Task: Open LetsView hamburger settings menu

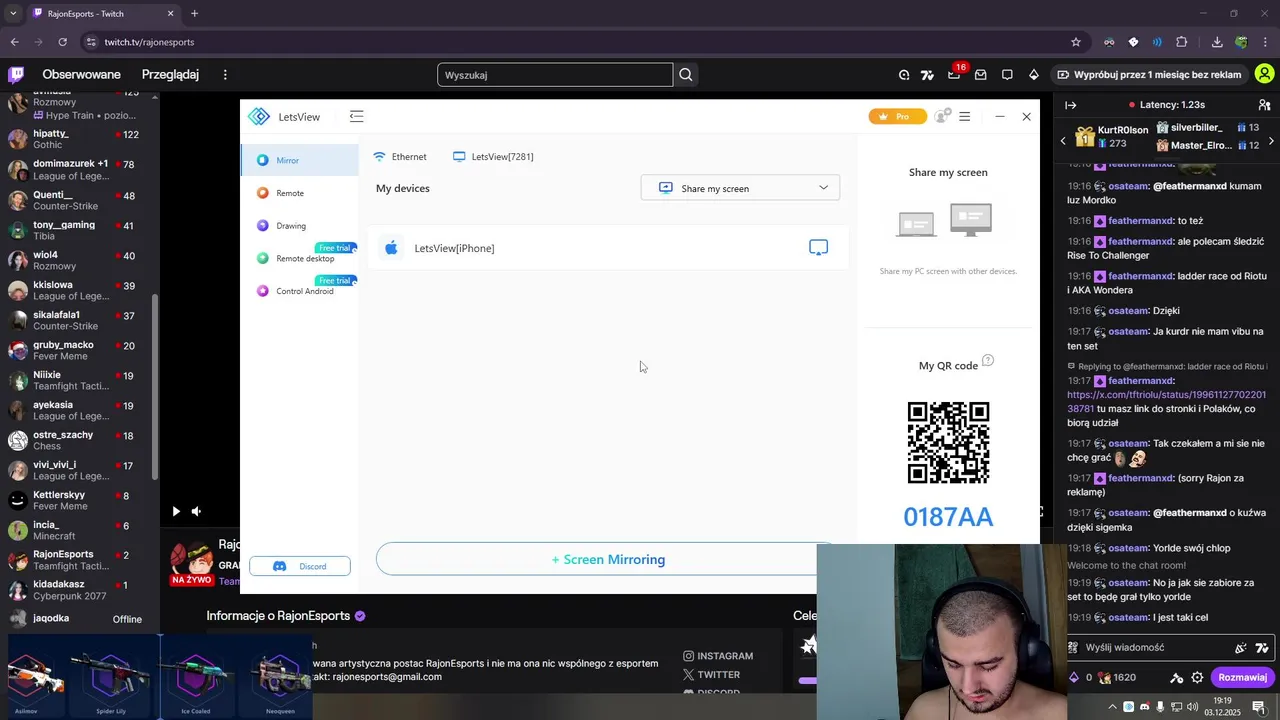Action: click(964, 116)
